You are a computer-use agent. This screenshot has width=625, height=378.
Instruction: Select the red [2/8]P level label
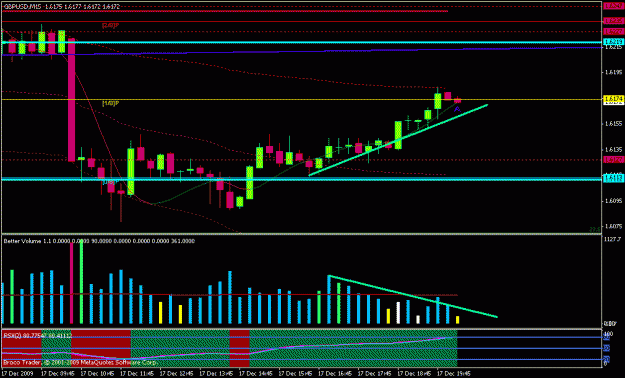[110, 25]
